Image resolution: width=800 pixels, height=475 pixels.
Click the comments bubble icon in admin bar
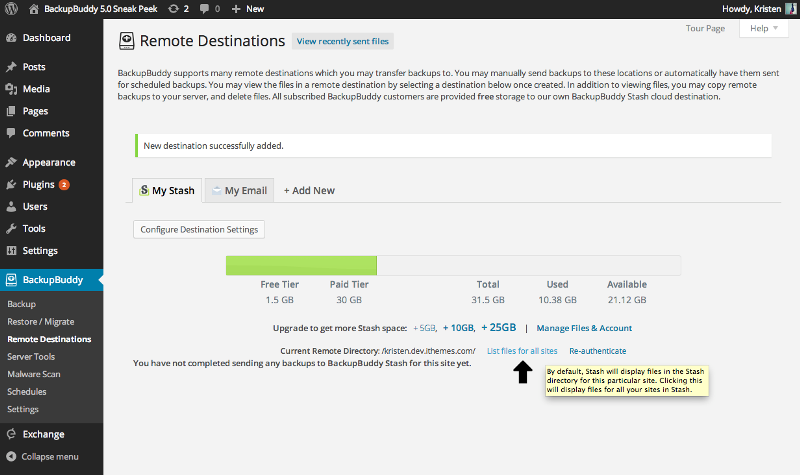pyautogui.click(x=204, y=9)
